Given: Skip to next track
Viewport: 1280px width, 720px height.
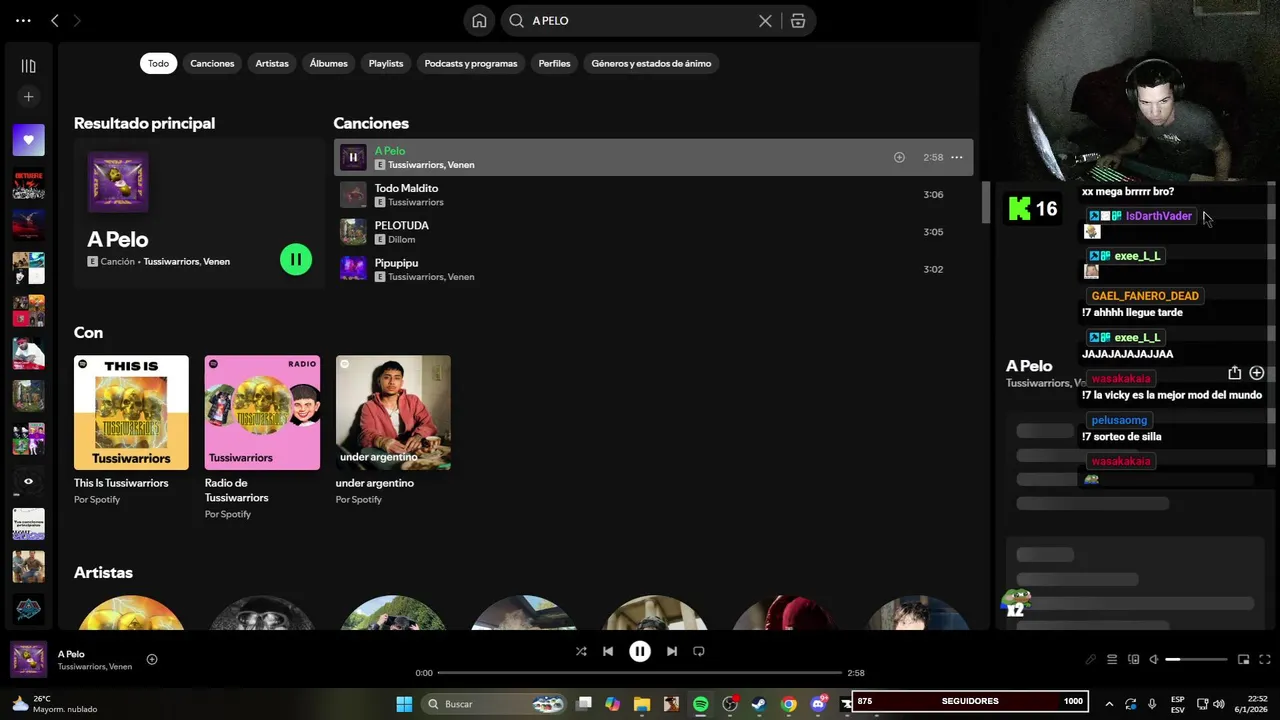Looking at the screenshot, I should (672, 651).
